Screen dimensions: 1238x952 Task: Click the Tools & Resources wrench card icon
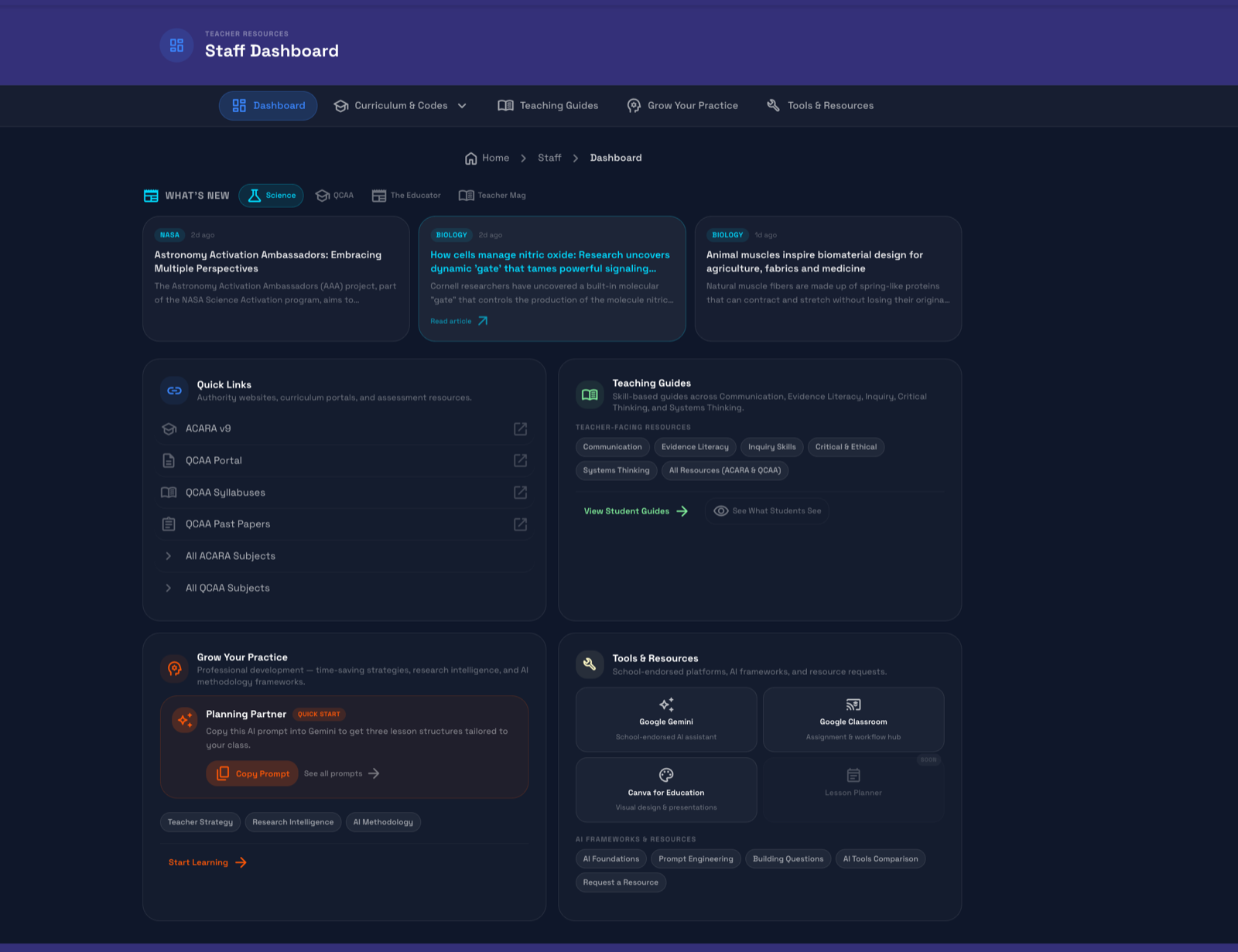(x=590, y=664)
